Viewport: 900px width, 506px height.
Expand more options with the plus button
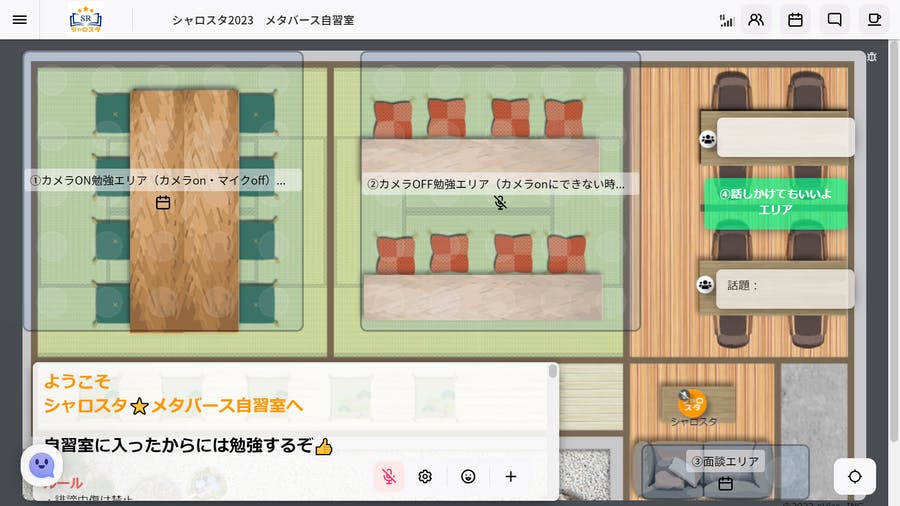click(x=511, y=476)
